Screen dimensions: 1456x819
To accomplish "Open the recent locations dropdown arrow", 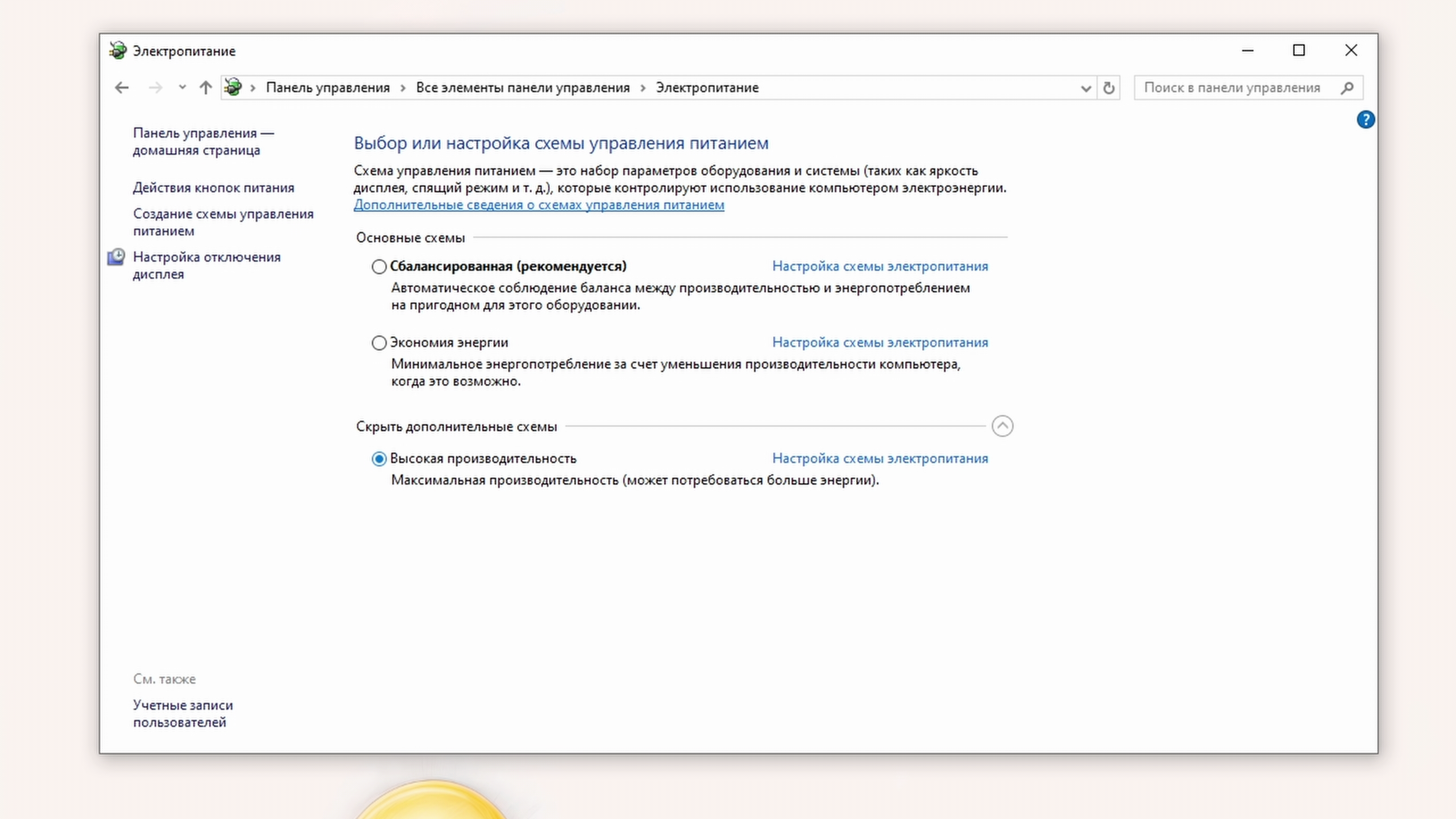I will (182, 88).
